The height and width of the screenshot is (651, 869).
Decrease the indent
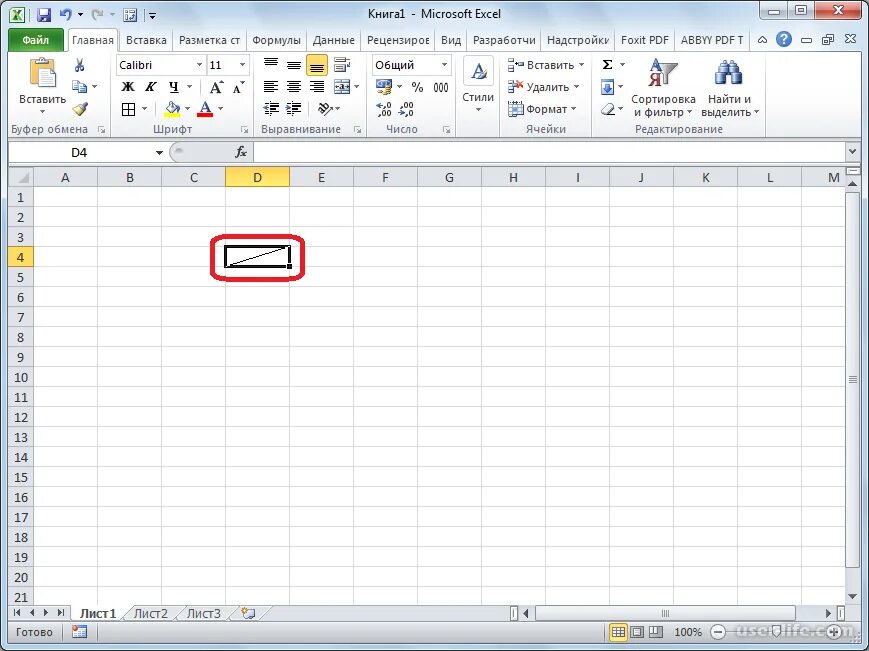271,109
